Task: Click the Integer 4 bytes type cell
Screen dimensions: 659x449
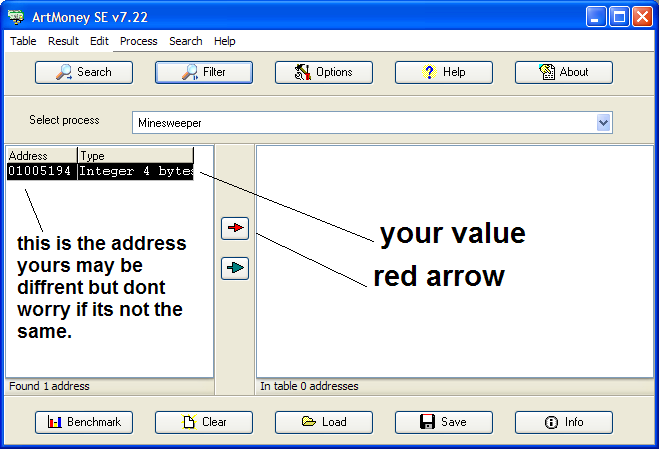Action: (136, 171)
